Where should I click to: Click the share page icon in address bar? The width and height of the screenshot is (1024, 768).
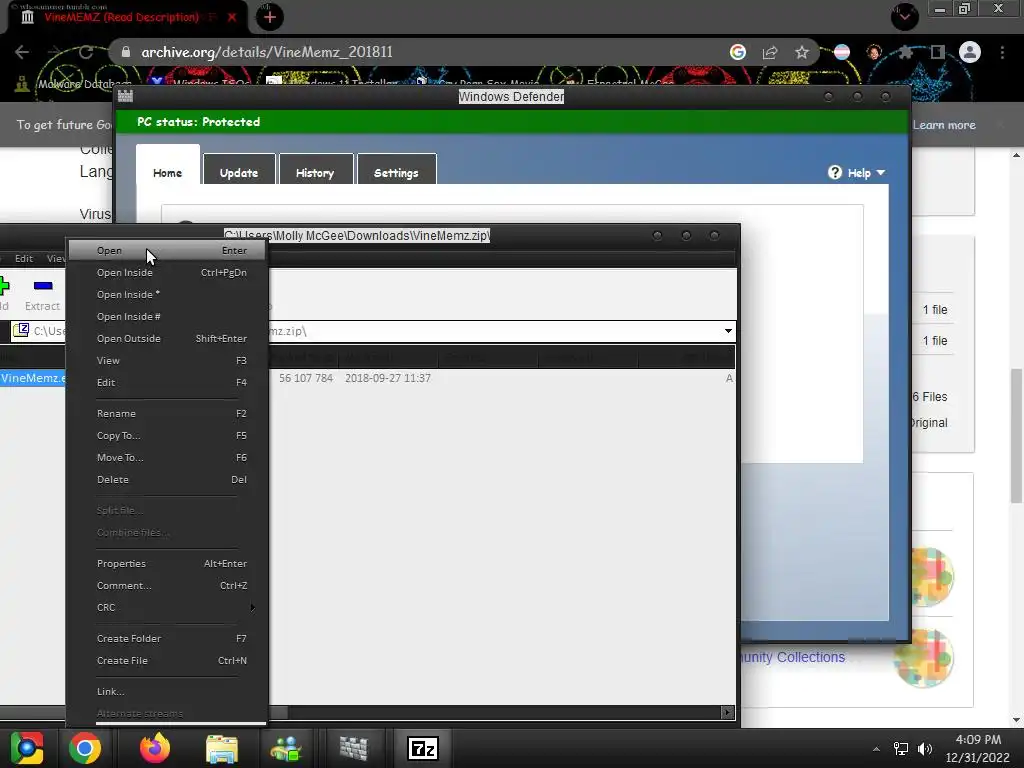[x=770, y=52]
